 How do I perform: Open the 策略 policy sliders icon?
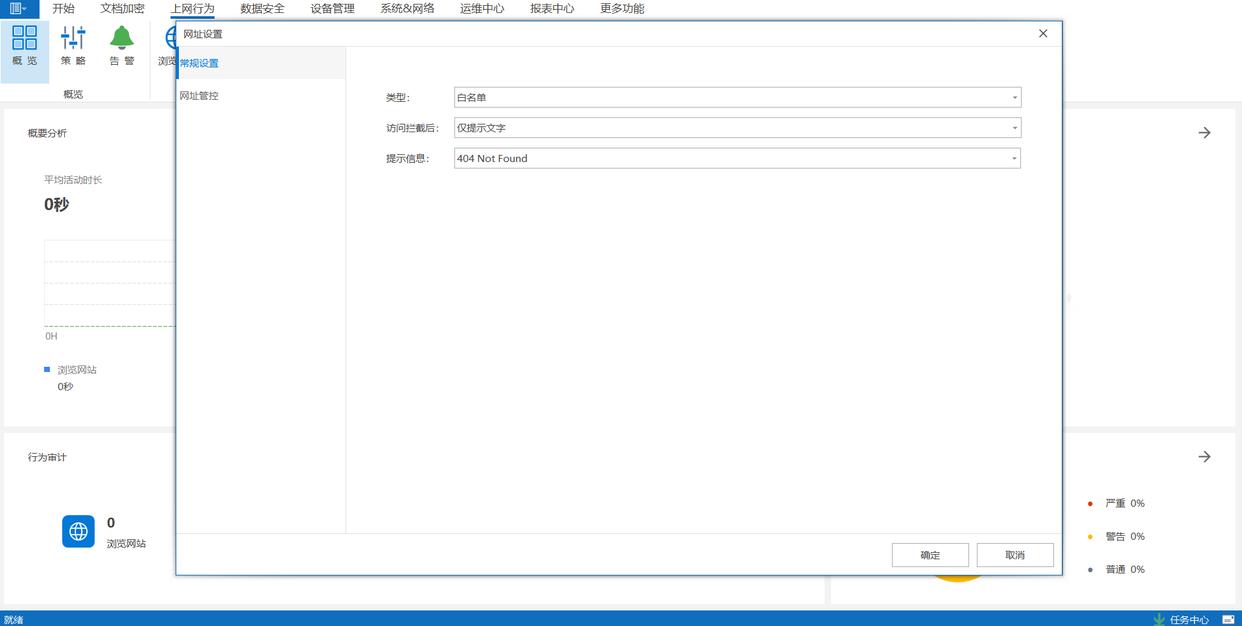73,39
